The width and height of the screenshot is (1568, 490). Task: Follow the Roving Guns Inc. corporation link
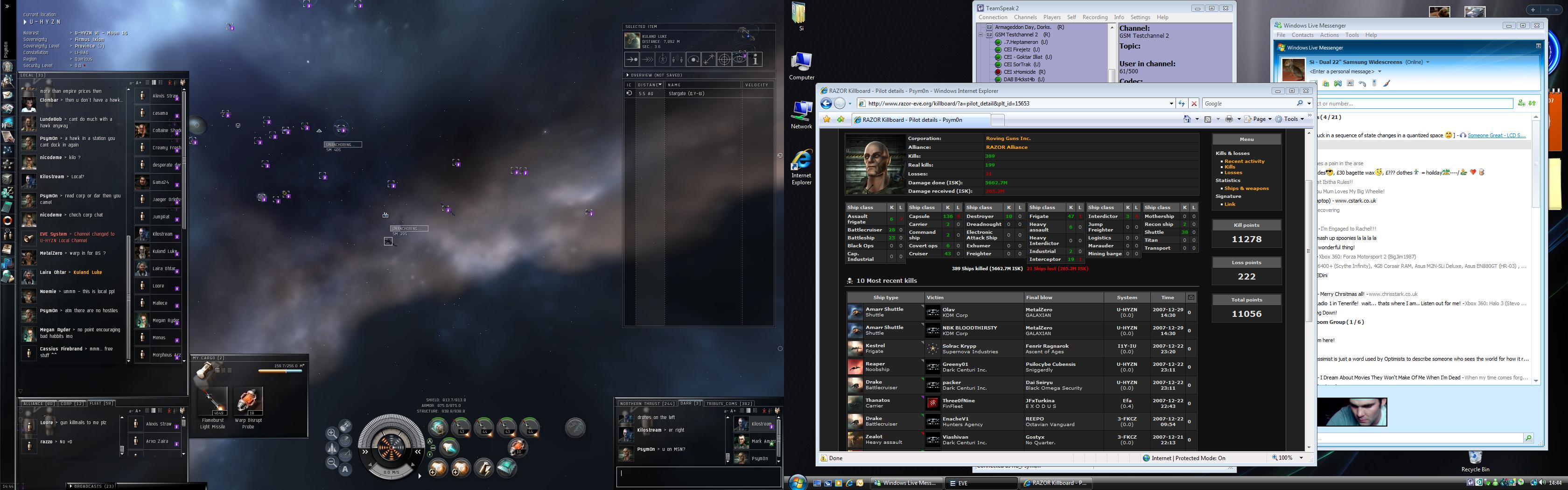(1008, 138)
